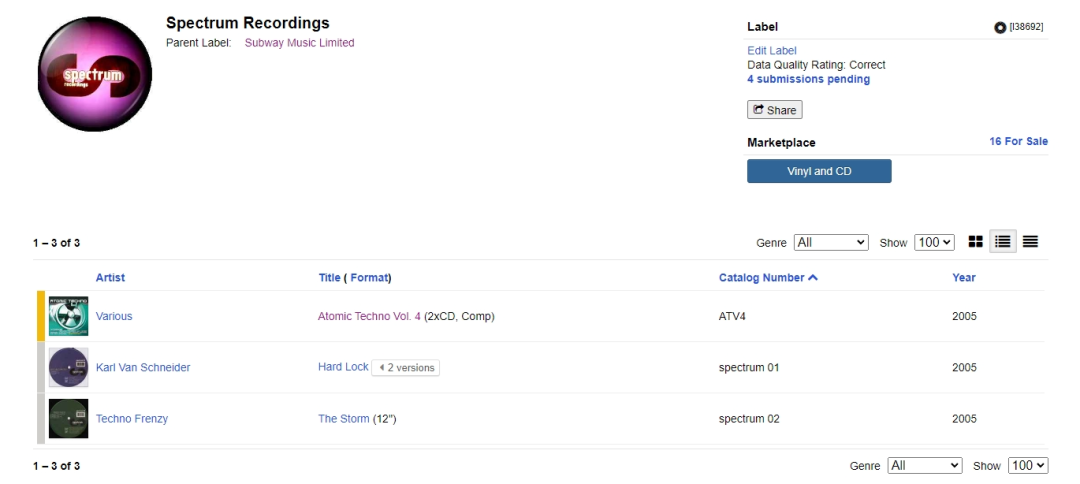Open the bottom Show count dropdown
Image resolution: width=1080 pixels, height=484 pixels.
pyautogui.click(x=1028, y=466)
